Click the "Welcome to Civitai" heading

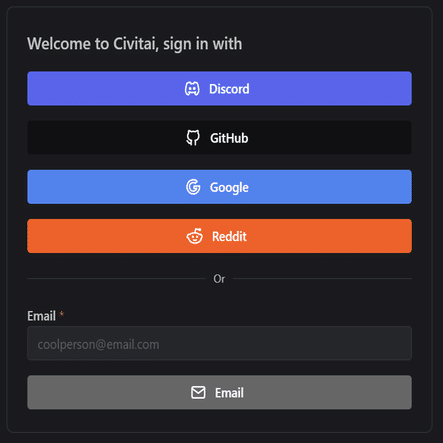(x=134, y=44)
